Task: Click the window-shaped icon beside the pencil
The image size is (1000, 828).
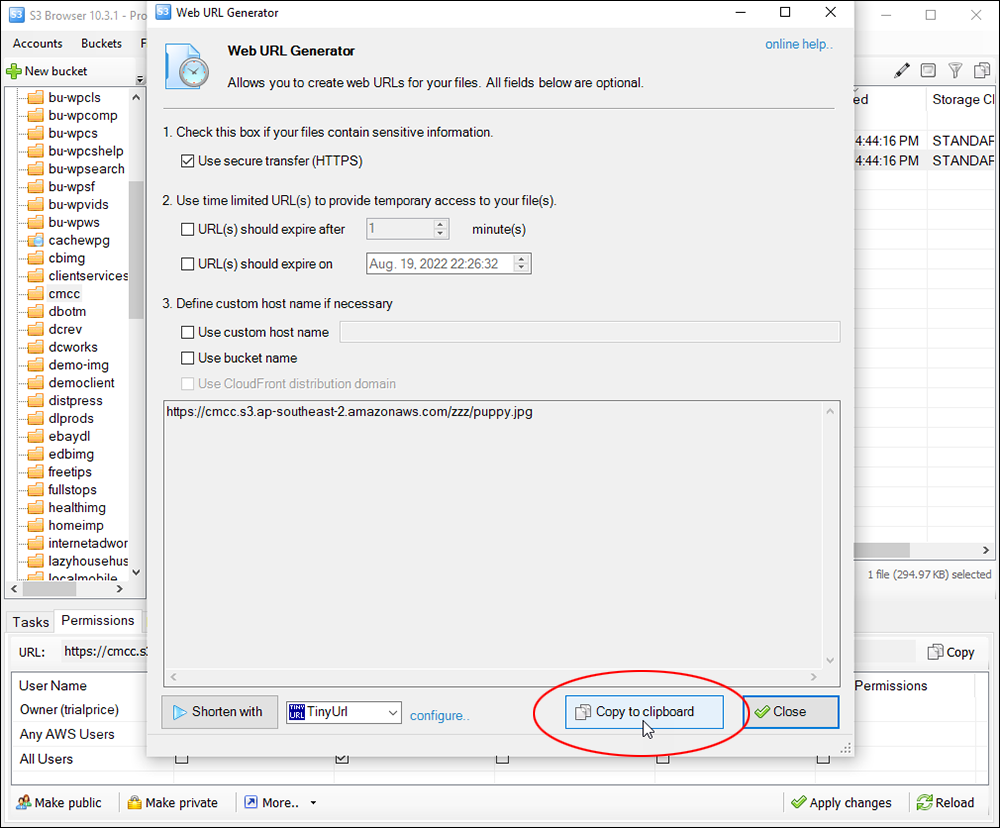Action: (929, 71)
